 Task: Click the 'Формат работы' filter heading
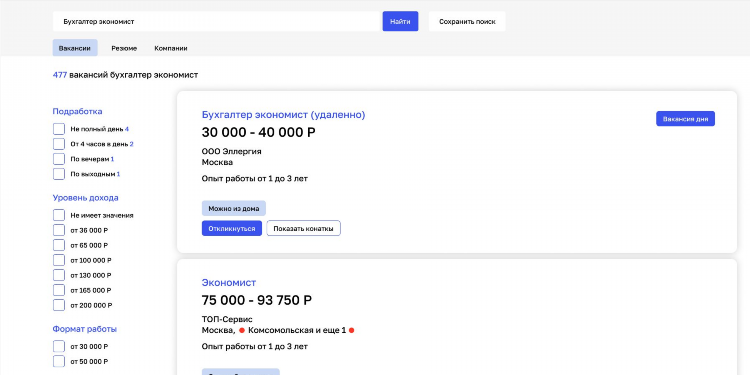84,329
